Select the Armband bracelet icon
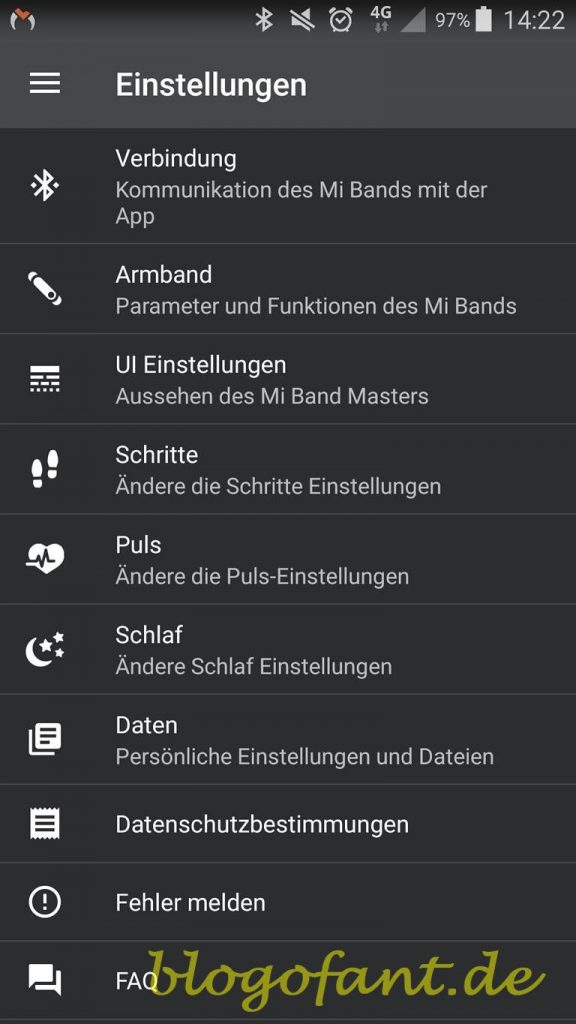This screenshot has width=576, height=1024. tap(44, 288)
